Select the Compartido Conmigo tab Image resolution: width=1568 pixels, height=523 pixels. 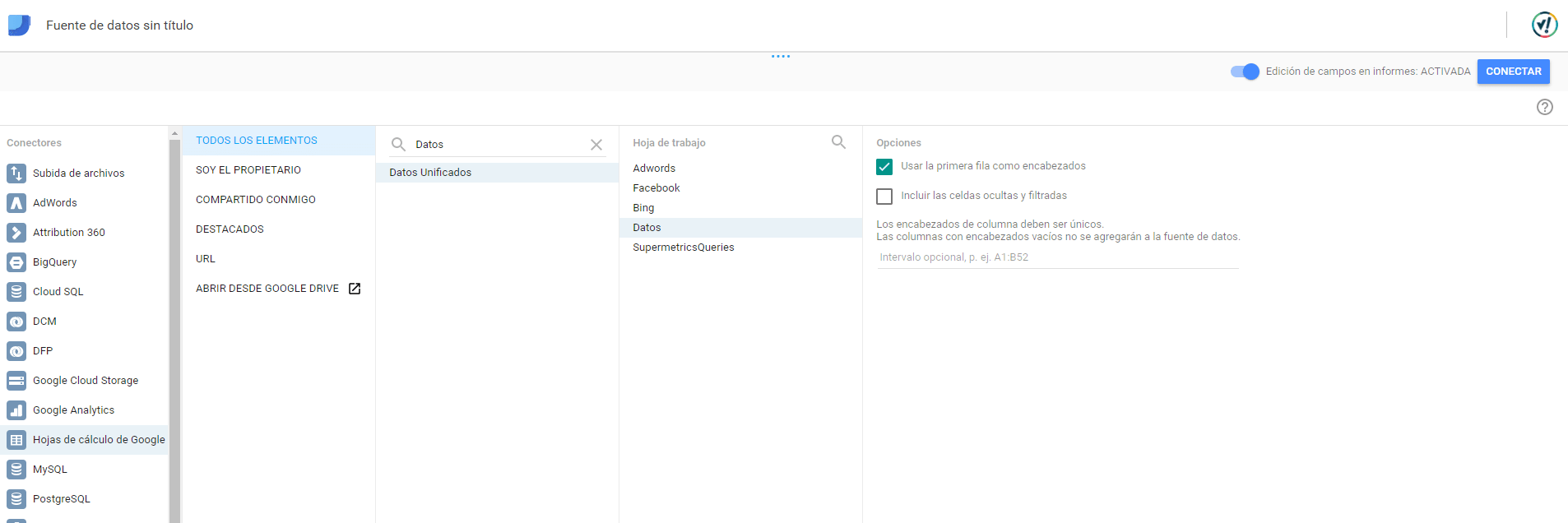[x=255, y=200]
